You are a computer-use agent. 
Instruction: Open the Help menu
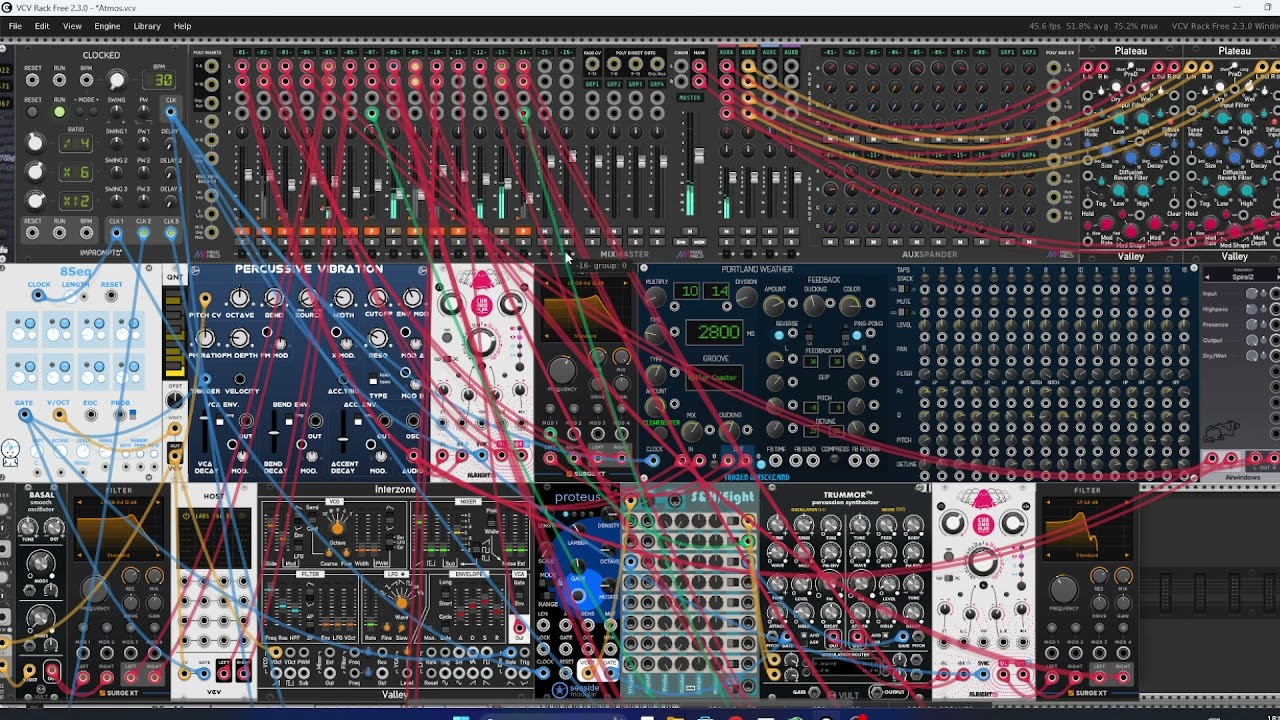tap(182, 26)
